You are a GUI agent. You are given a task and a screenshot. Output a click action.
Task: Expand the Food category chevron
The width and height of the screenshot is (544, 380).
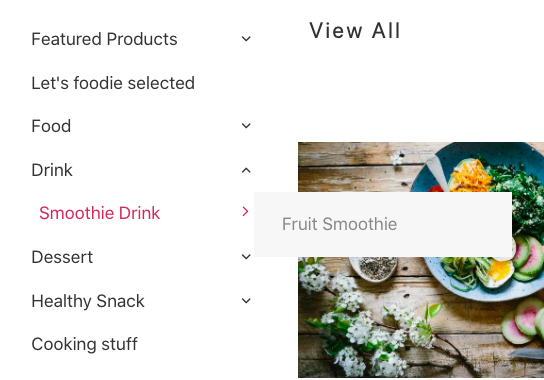pyautogui.click(x=246, y=126)
